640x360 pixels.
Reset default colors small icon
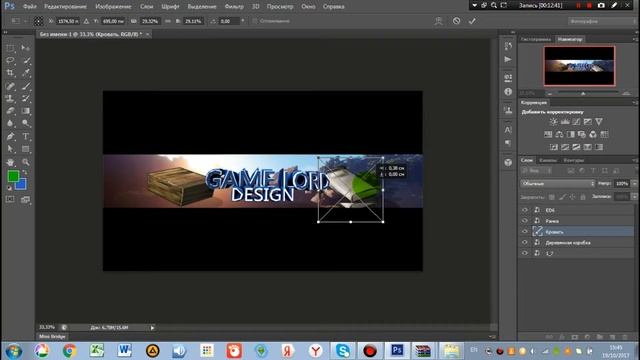9,188
